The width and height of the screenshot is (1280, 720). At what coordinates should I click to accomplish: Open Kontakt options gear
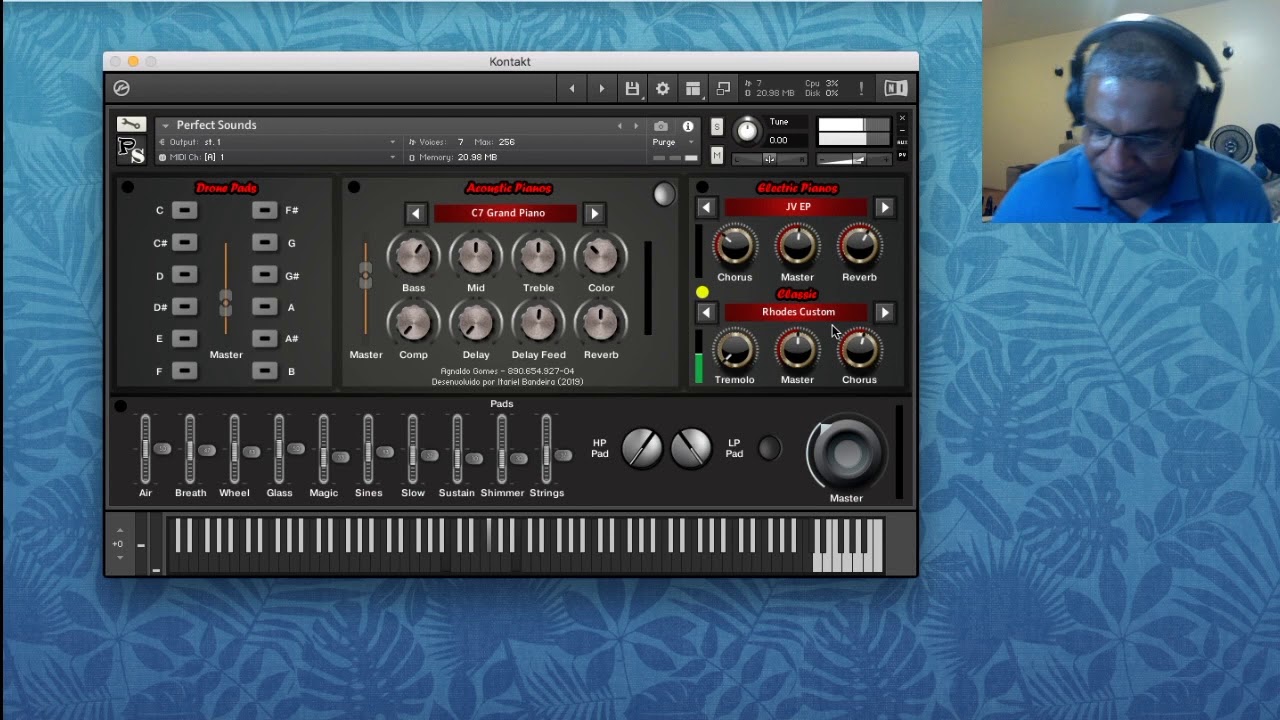(662, 88)
